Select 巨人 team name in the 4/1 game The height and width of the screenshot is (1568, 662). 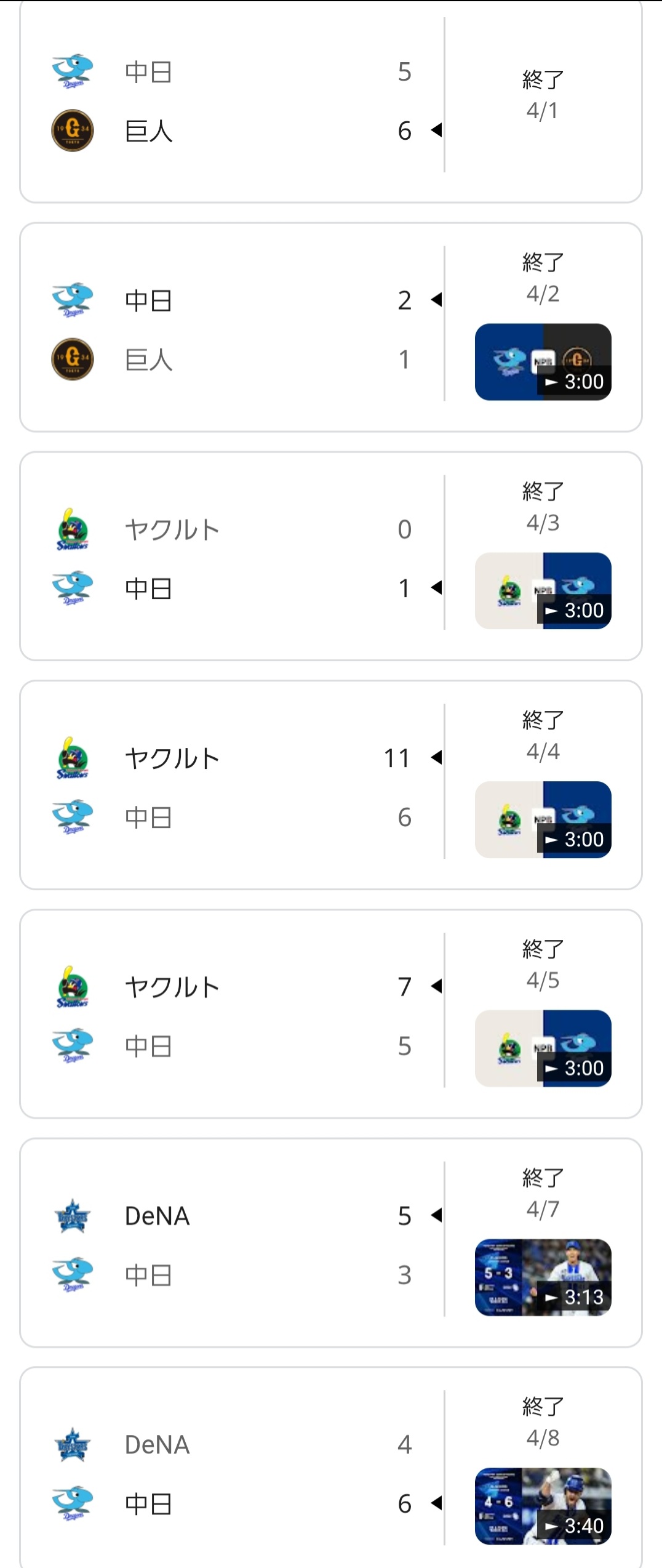(x=149, y=131)
